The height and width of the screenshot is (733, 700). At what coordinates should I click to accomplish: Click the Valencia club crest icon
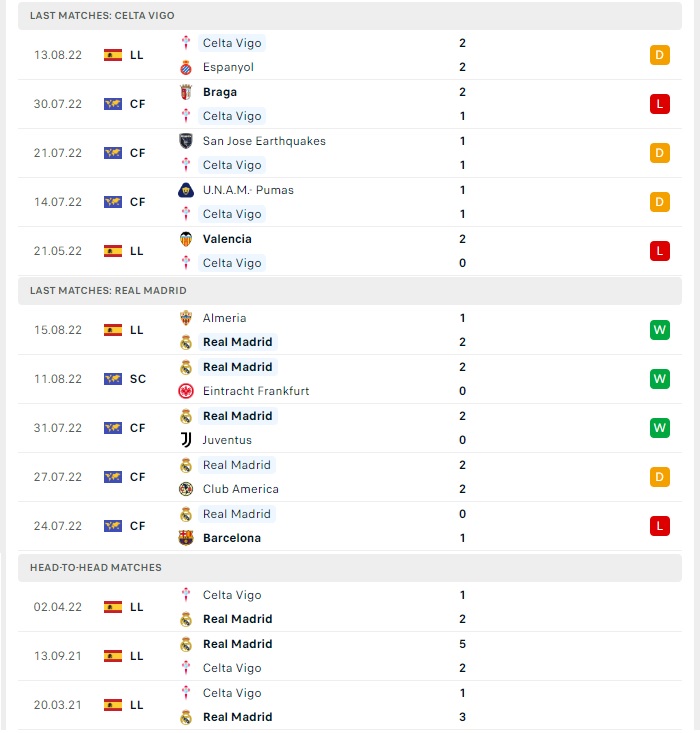point(186,239)
